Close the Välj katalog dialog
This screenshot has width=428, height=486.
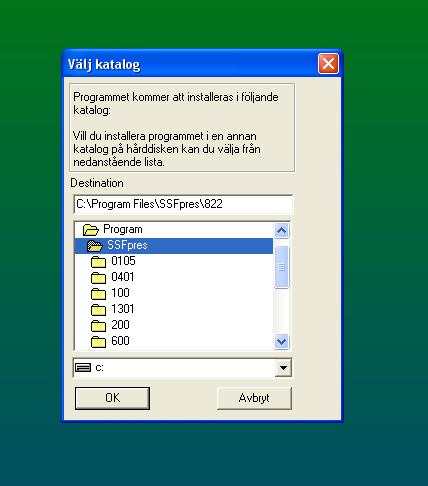click(x=328, y=63)
